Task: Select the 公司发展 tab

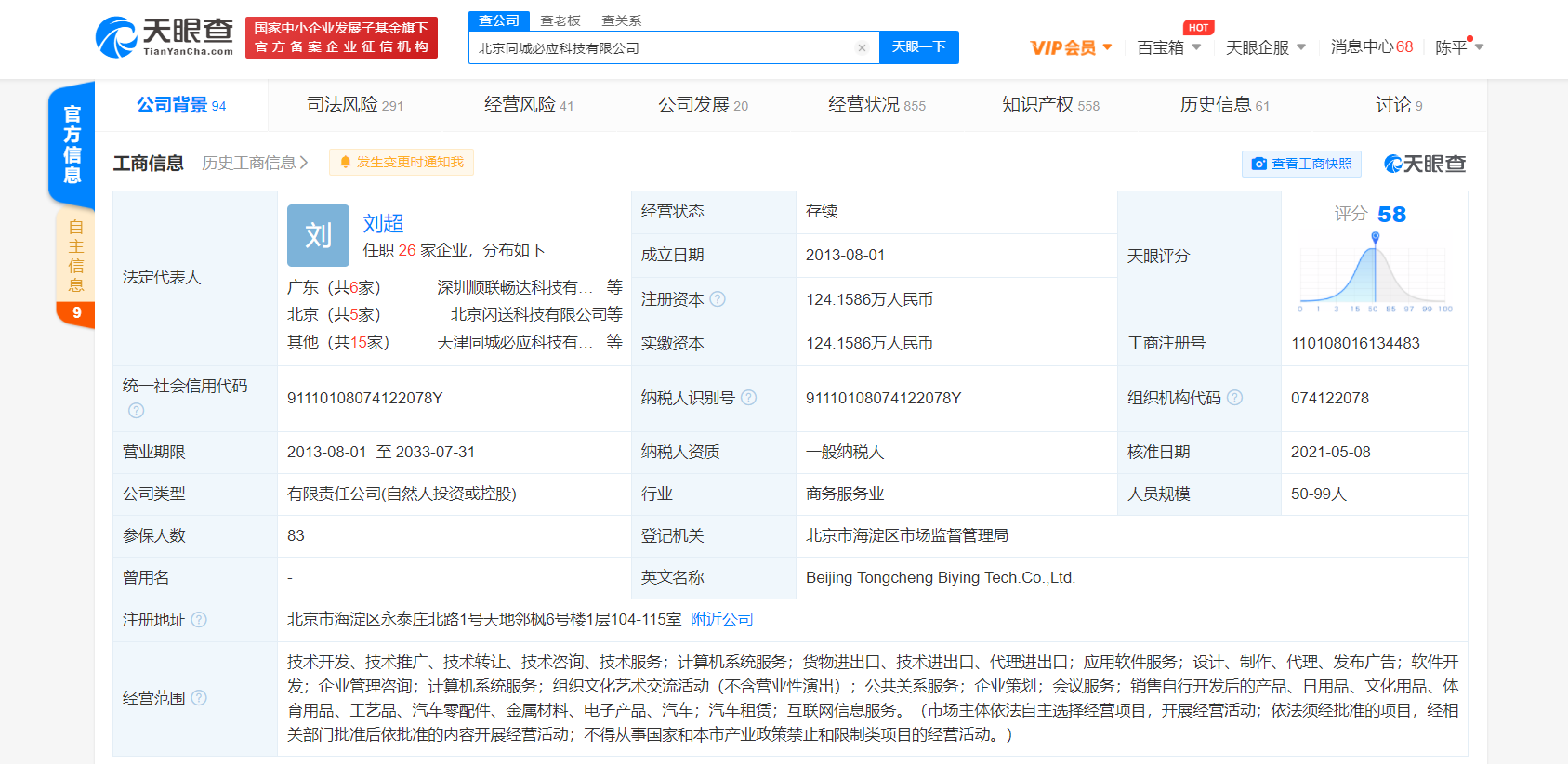Action: point(703,105)
